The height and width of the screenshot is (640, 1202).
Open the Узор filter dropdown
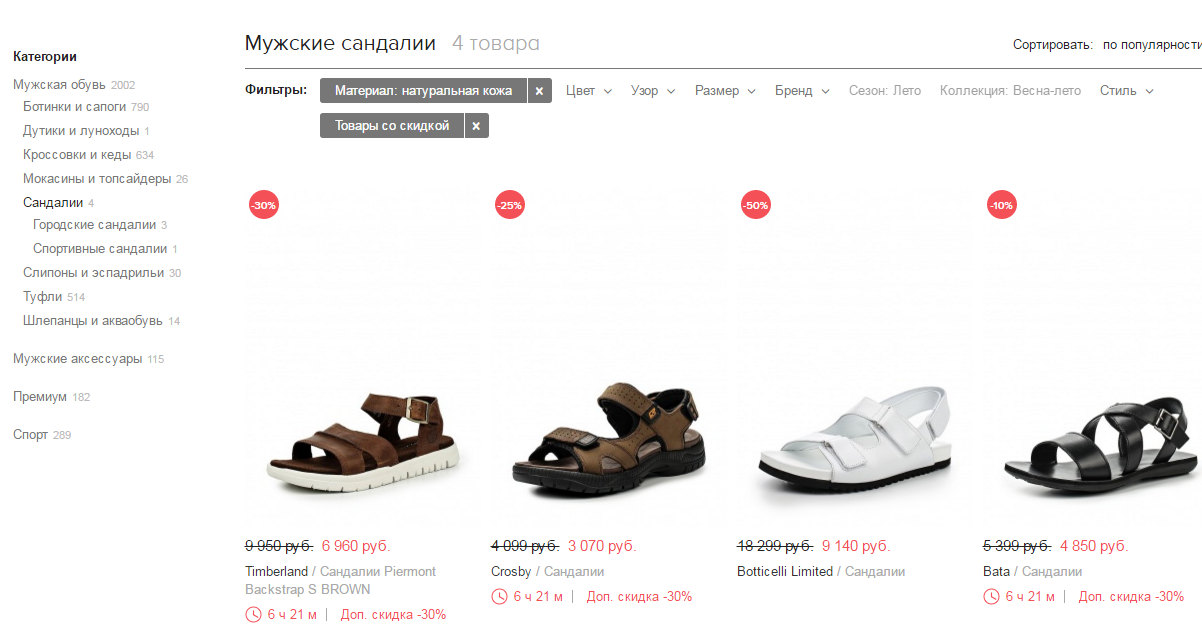(653, 91)
